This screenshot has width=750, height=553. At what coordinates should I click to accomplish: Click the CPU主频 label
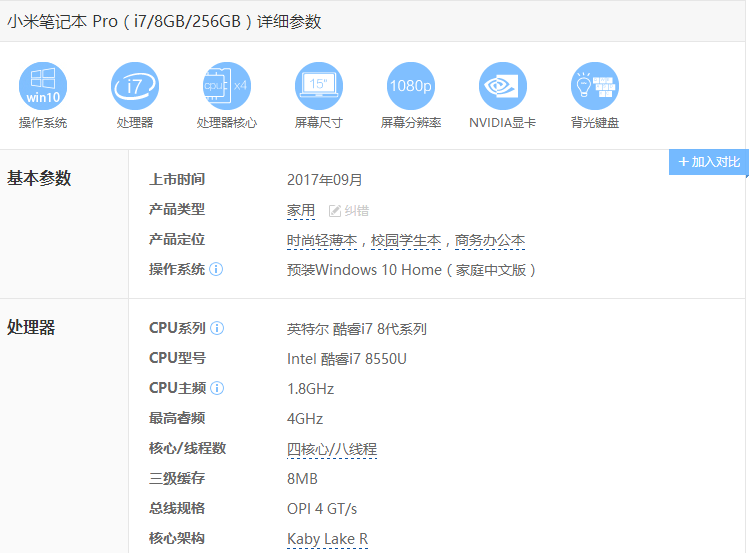tap(177, 388)
